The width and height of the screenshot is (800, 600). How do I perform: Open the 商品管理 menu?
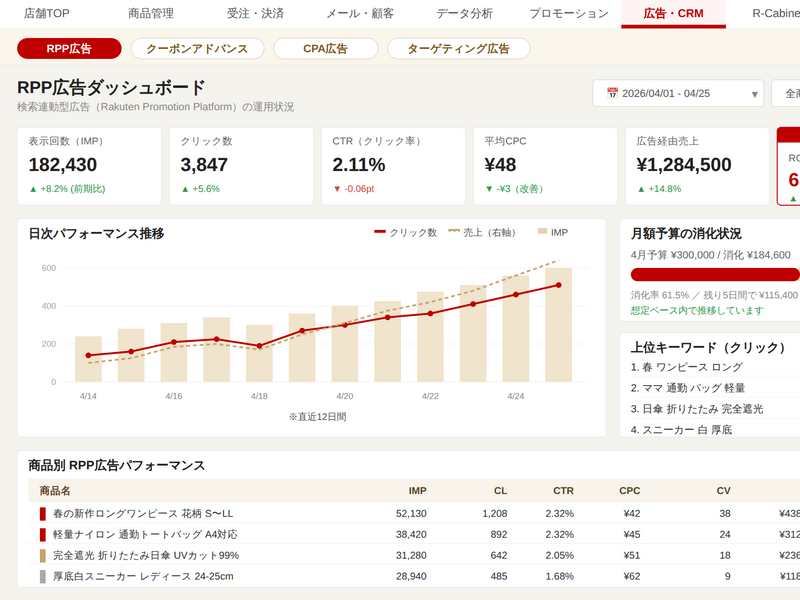coord(151,13)
